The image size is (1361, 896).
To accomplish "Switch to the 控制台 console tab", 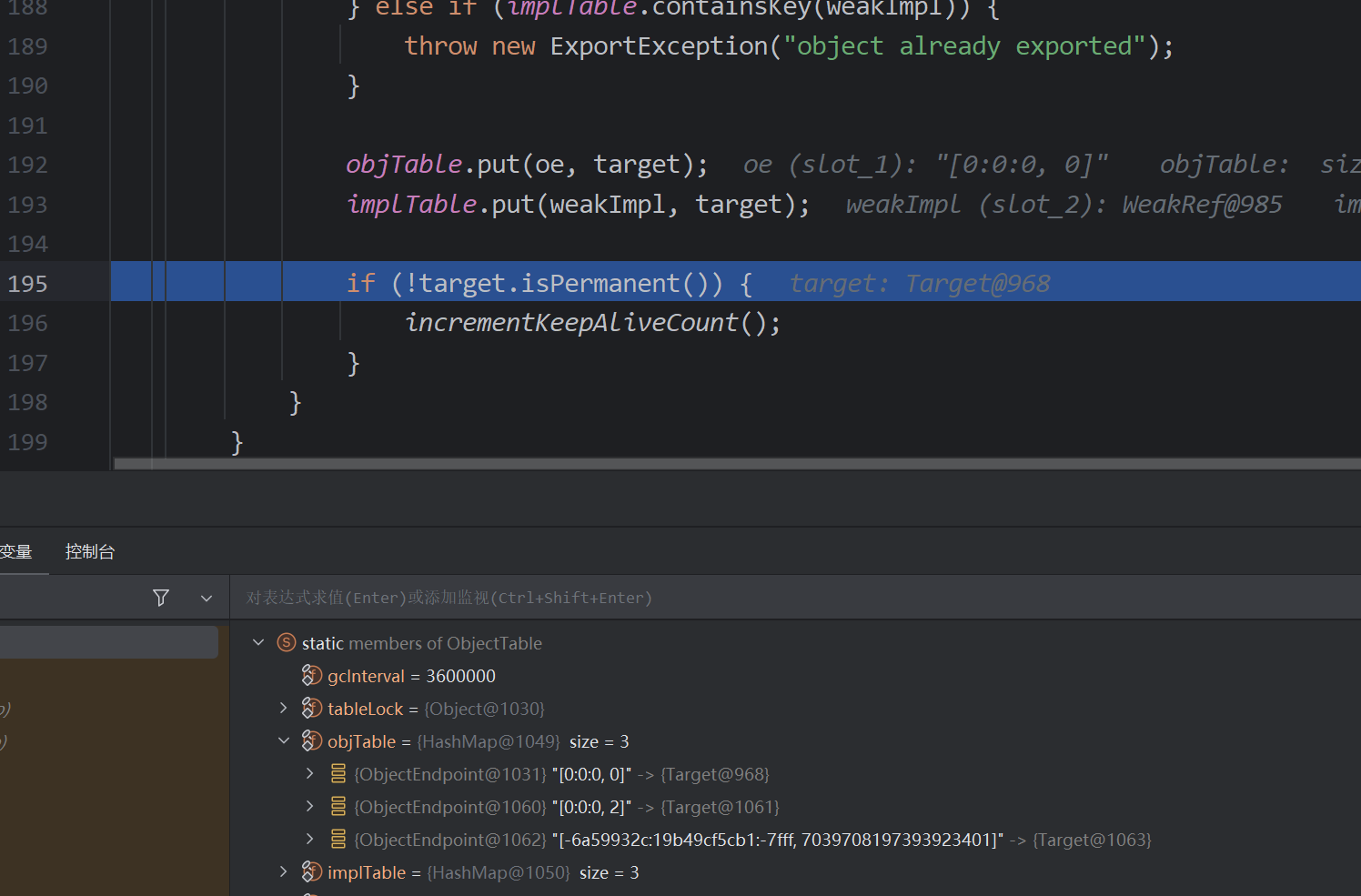I will 90,552.
